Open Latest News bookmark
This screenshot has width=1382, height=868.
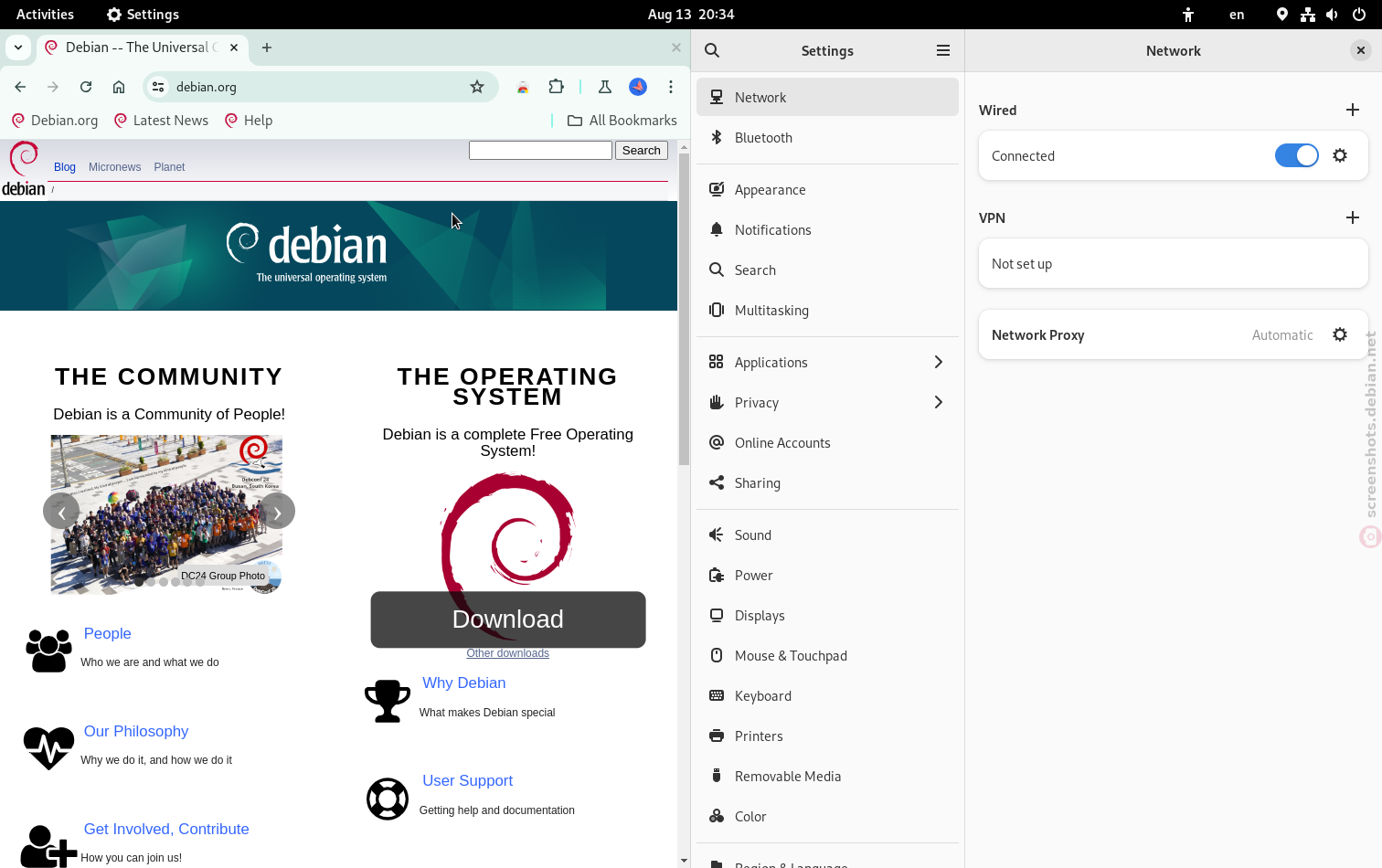click(161, 120)
